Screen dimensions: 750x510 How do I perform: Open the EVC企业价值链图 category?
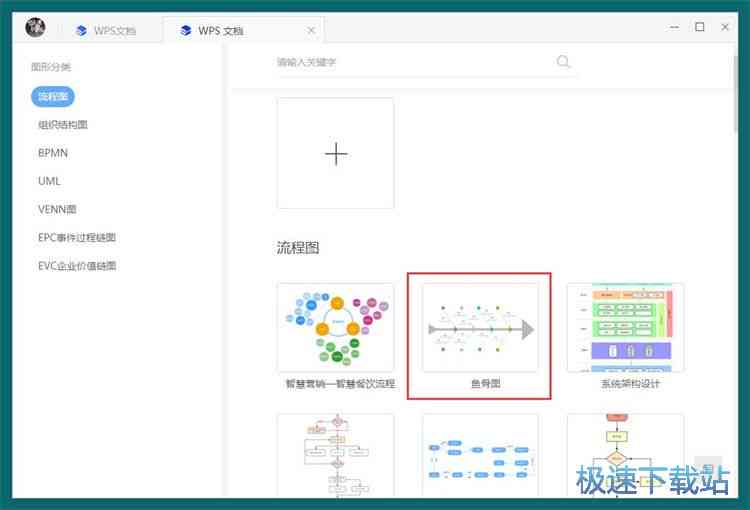pos(77,266)
